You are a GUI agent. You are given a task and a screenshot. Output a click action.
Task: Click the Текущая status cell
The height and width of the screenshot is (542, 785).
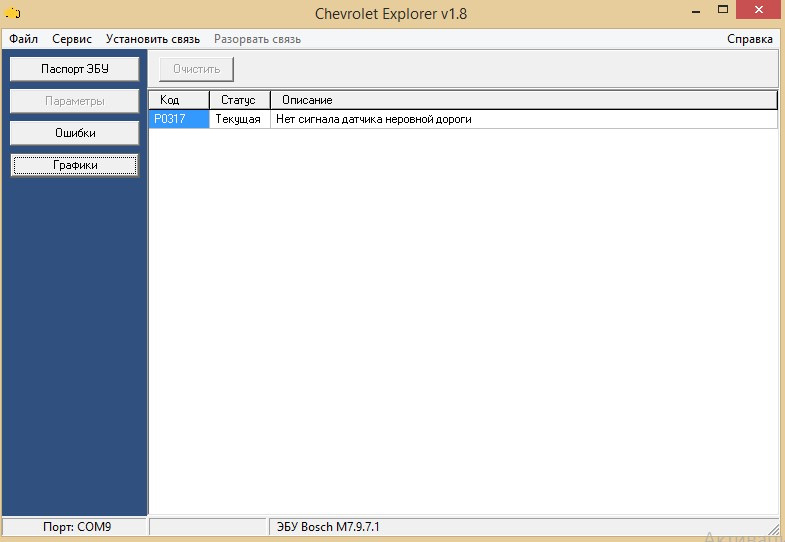coord(240,119)
